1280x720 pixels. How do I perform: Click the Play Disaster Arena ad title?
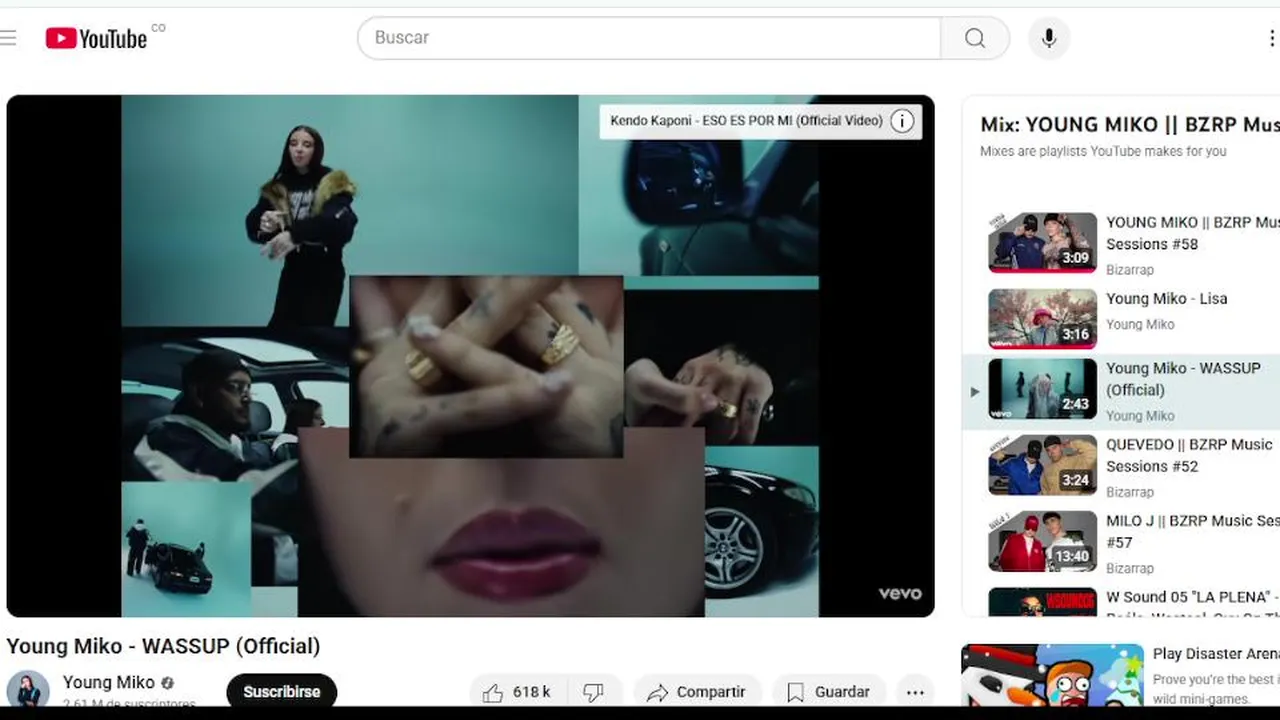pos(1216,654)
